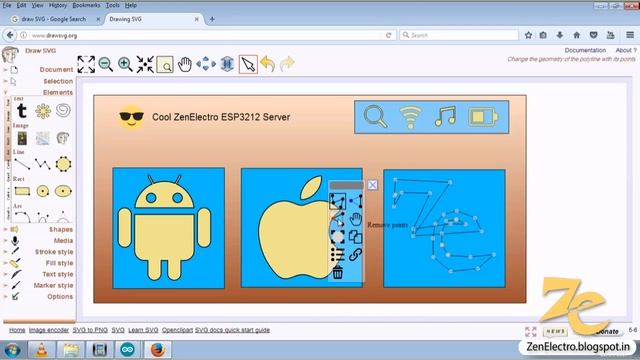640x360 pixels.
Task: Open the Windows Start menu
Action: pyautogui.click(x=12, y=350)
